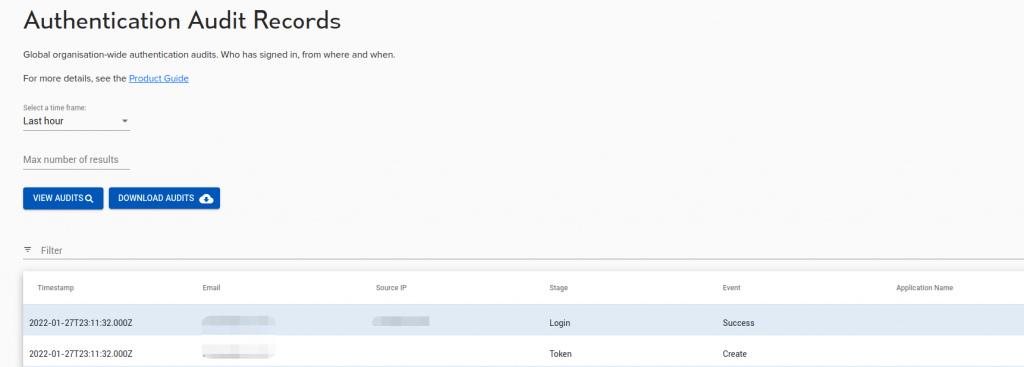Sort by the Source IP column header

tap(391, 288)
